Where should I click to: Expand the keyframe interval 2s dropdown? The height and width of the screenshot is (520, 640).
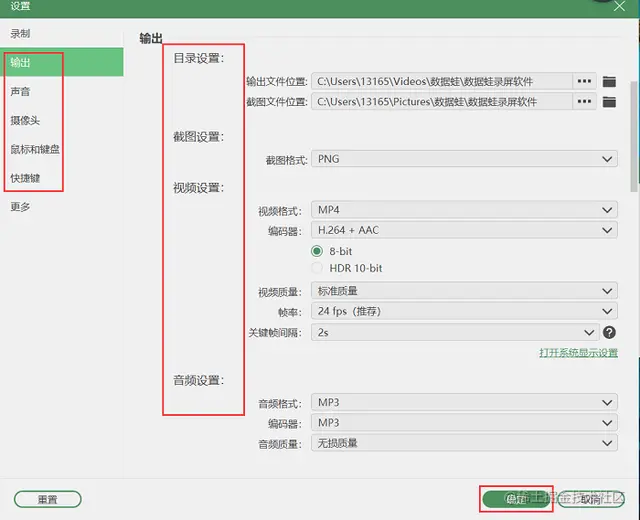point(455,332)
